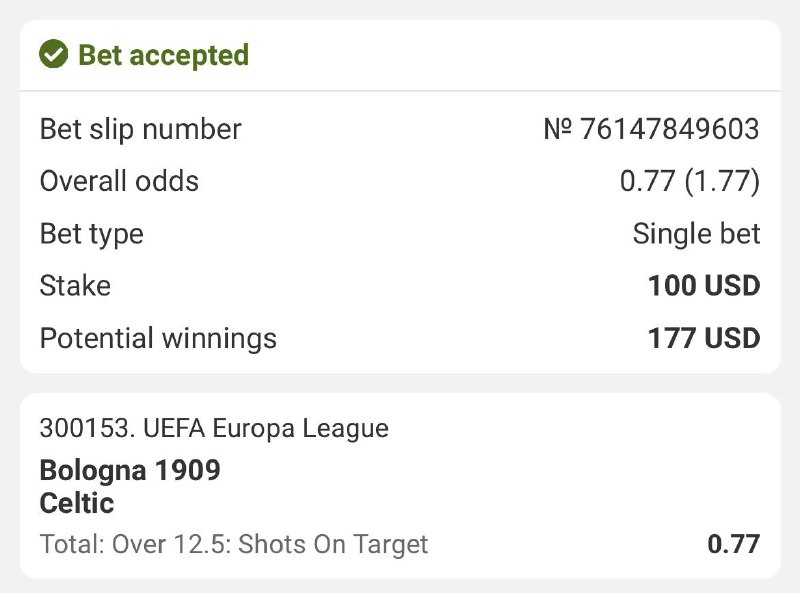Click the 100 USD stake amount
Viewport: 800px width, 593px height.
click(x=704, y=286)
